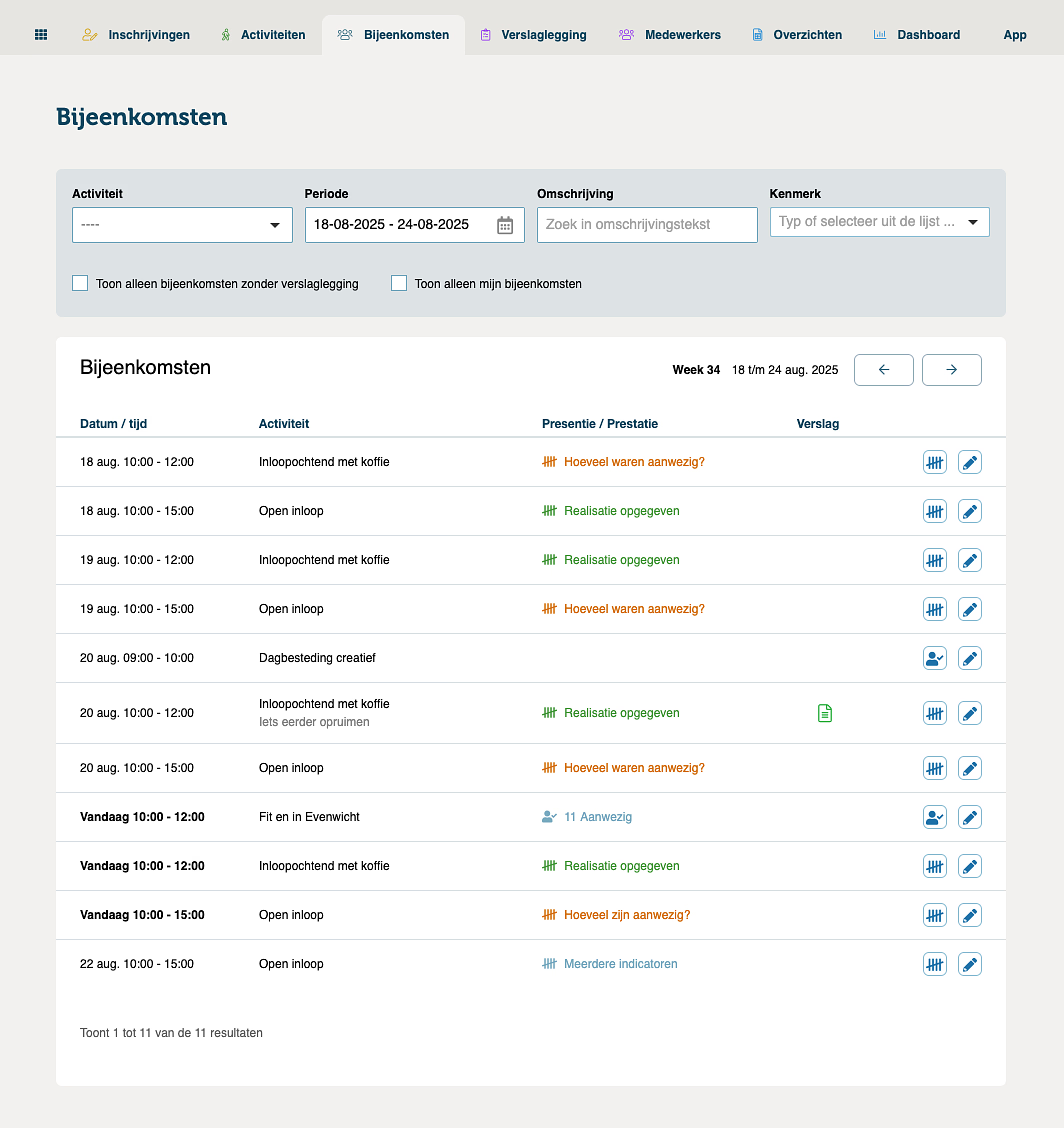Select the Bijeenkomsten tab
This screenshot has height=1128, width=1064.
coord(393,35)
